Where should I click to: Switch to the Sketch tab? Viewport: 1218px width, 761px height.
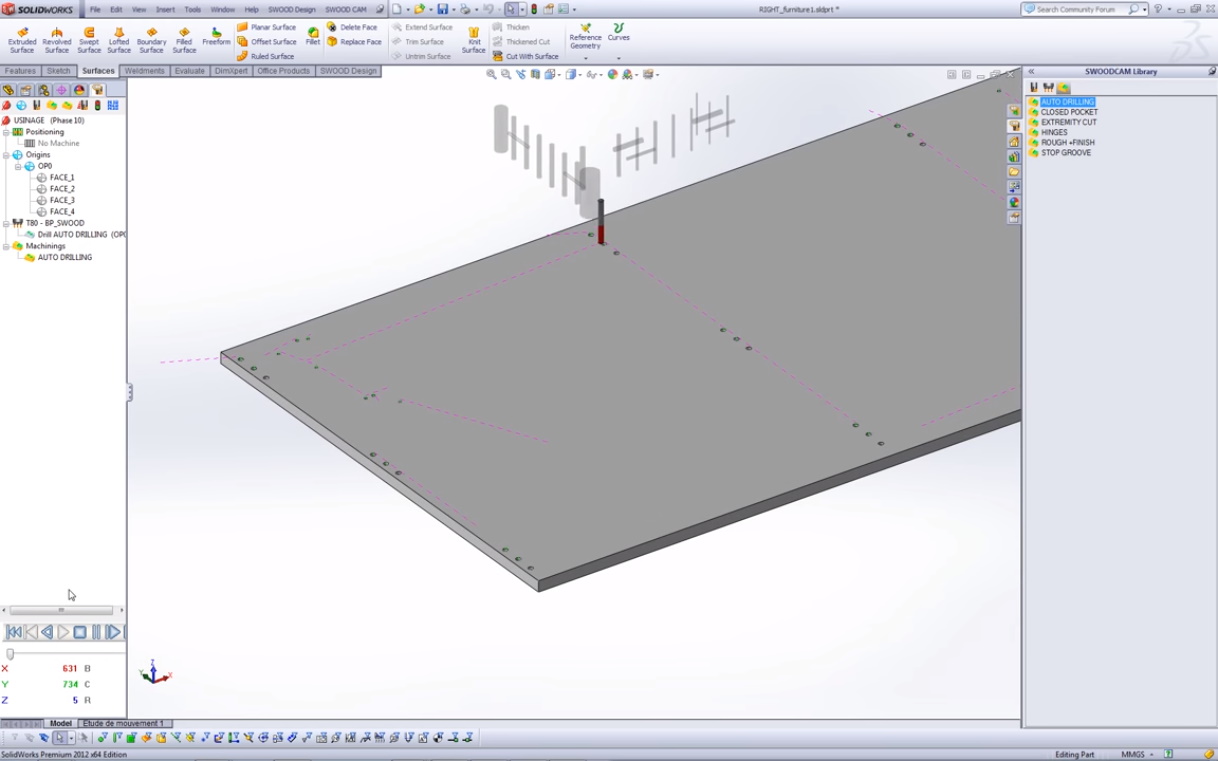(59, 71)
